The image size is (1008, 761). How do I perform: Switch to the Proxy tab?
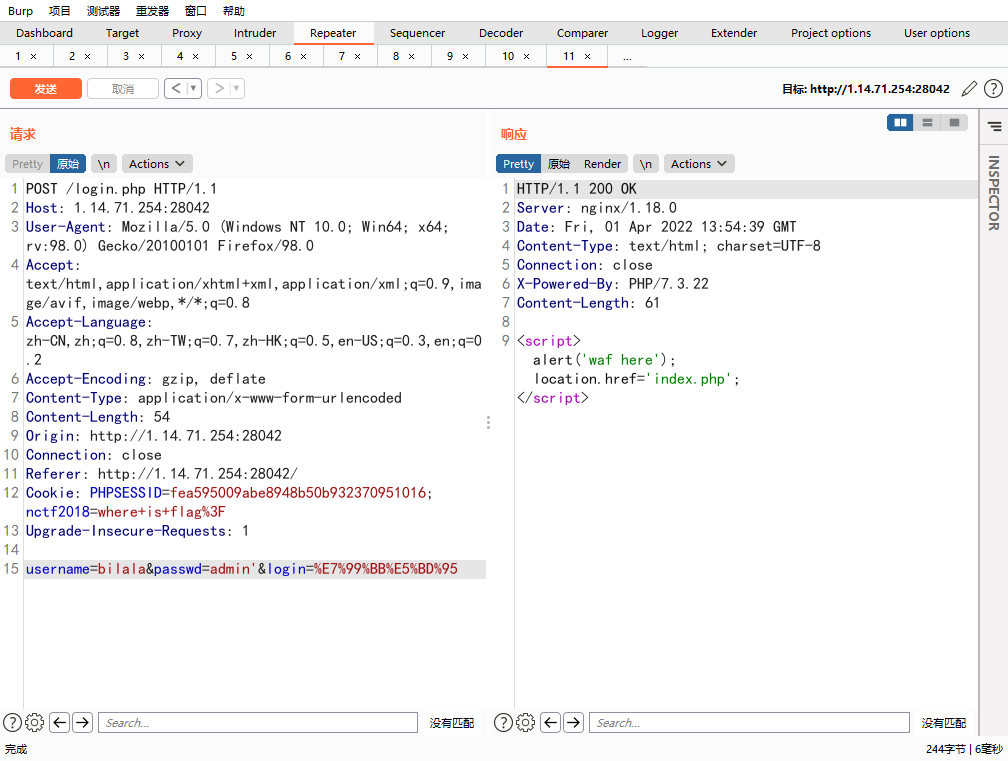tap(187, 33)
